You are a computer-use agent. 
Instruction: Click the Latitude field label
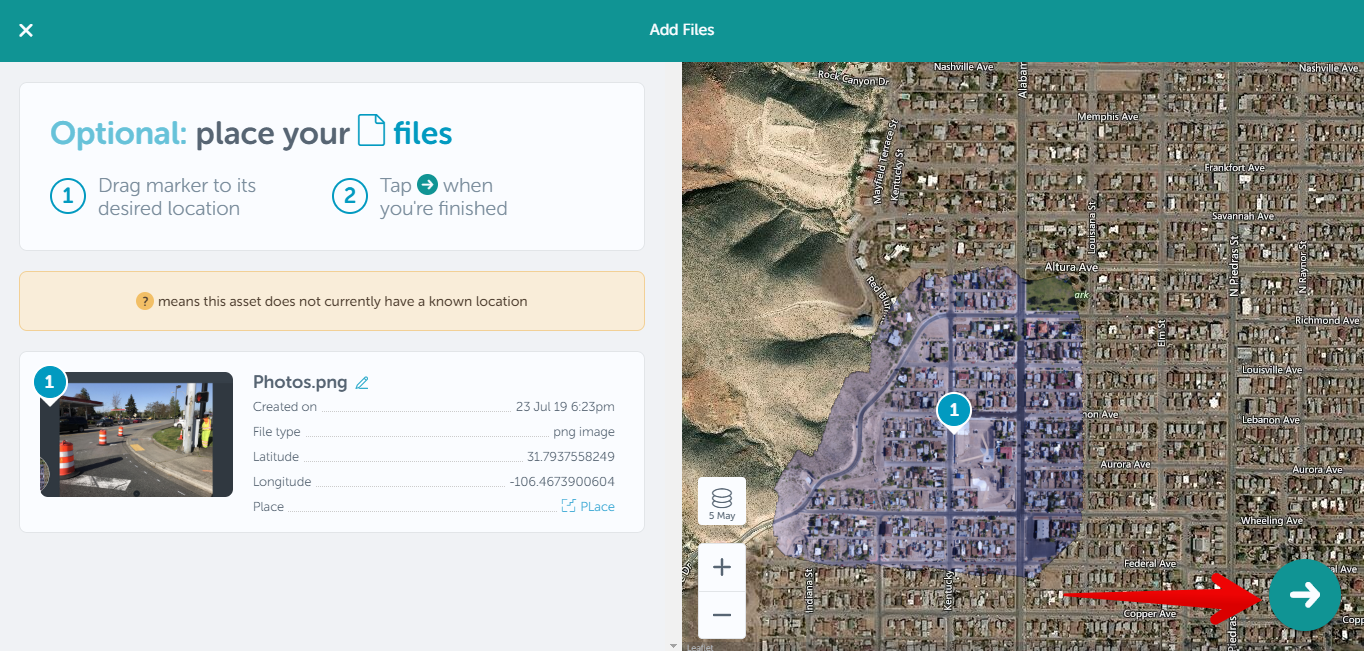click(276, 457)
